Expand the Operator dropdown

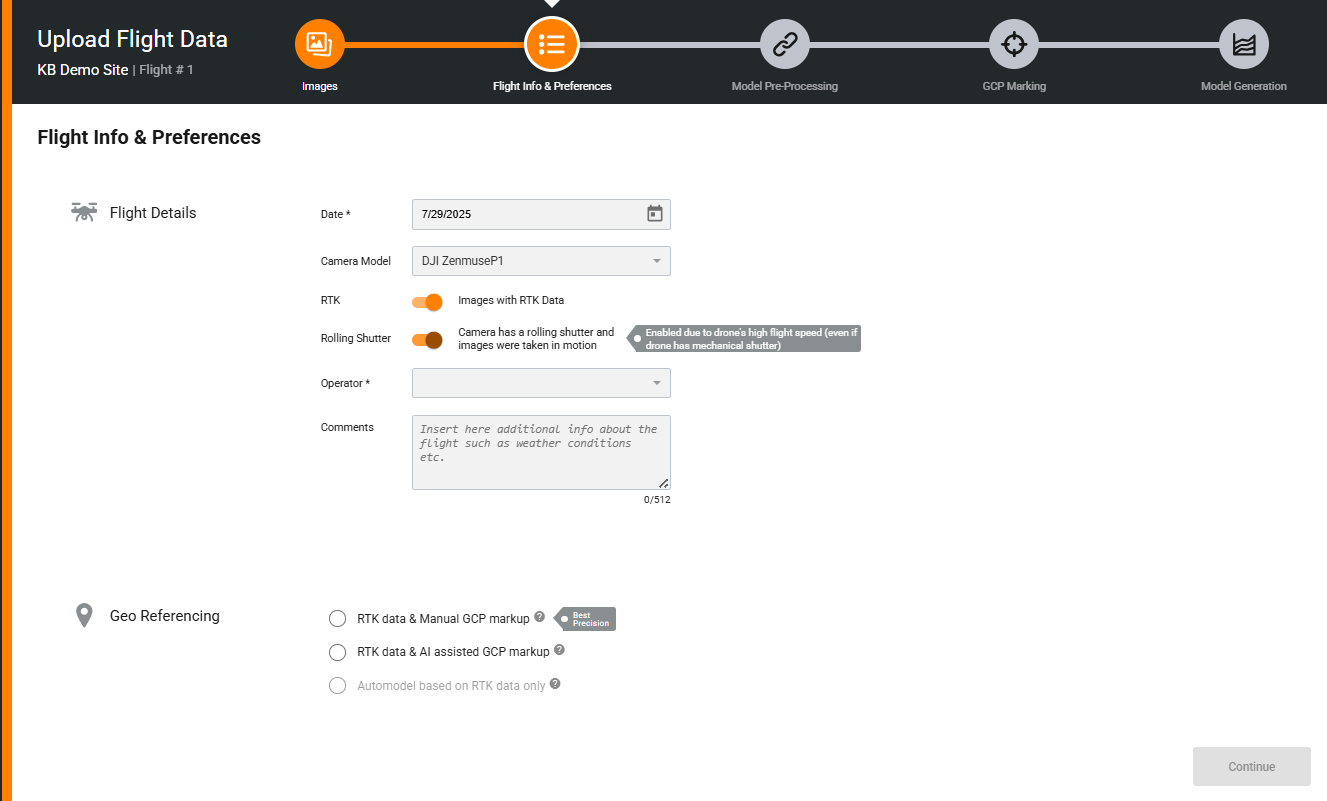[x=541, y=383]
